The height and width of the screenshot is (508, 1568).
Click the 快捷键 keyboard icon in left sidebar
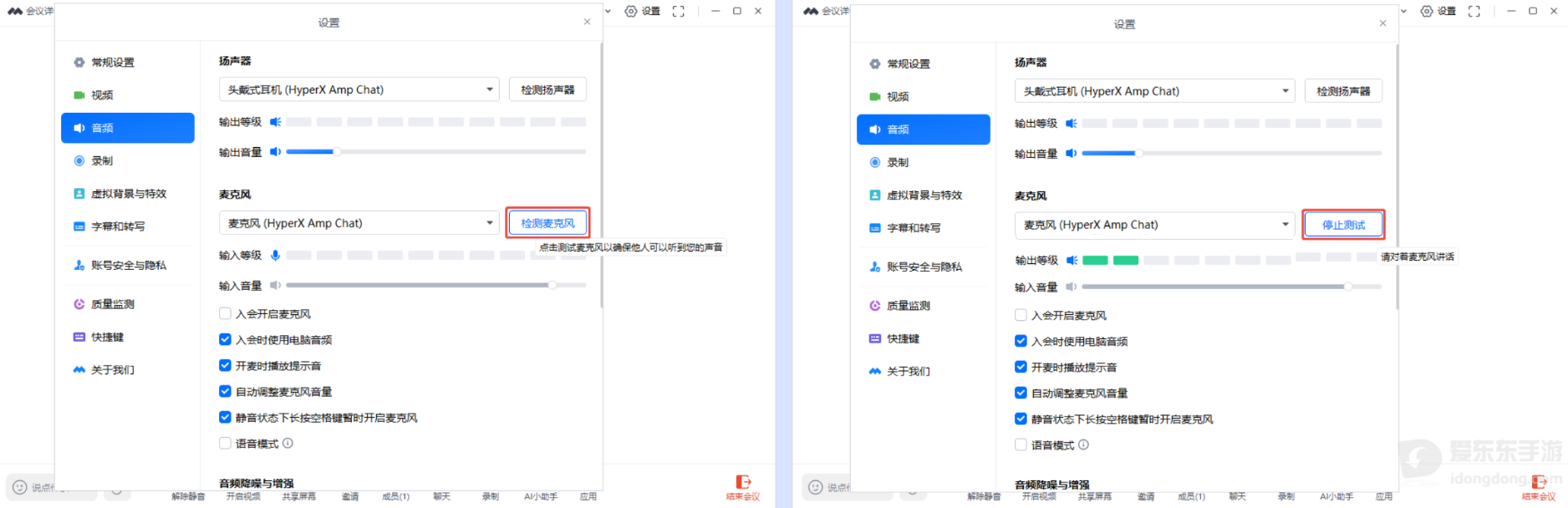click(x=79, y=337)
